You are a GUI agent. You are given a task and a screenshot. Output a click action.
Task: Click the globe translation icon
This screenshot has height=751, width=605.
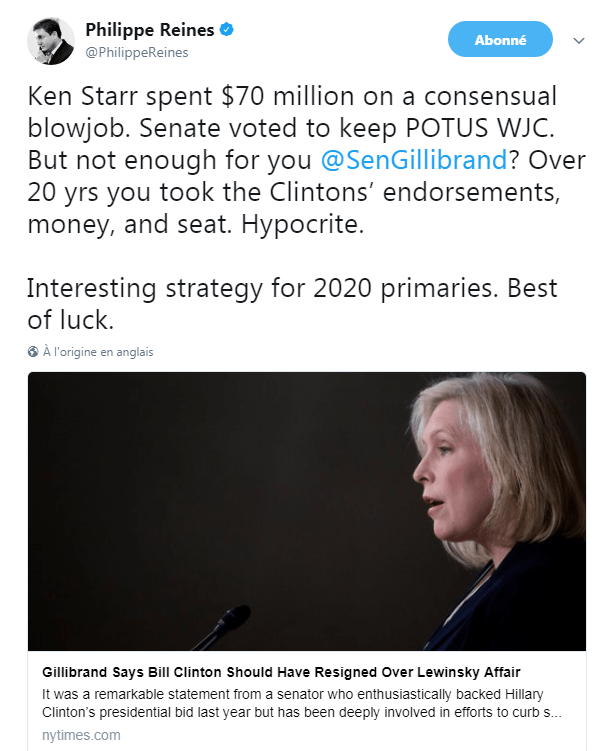click(x=33, y=352)
